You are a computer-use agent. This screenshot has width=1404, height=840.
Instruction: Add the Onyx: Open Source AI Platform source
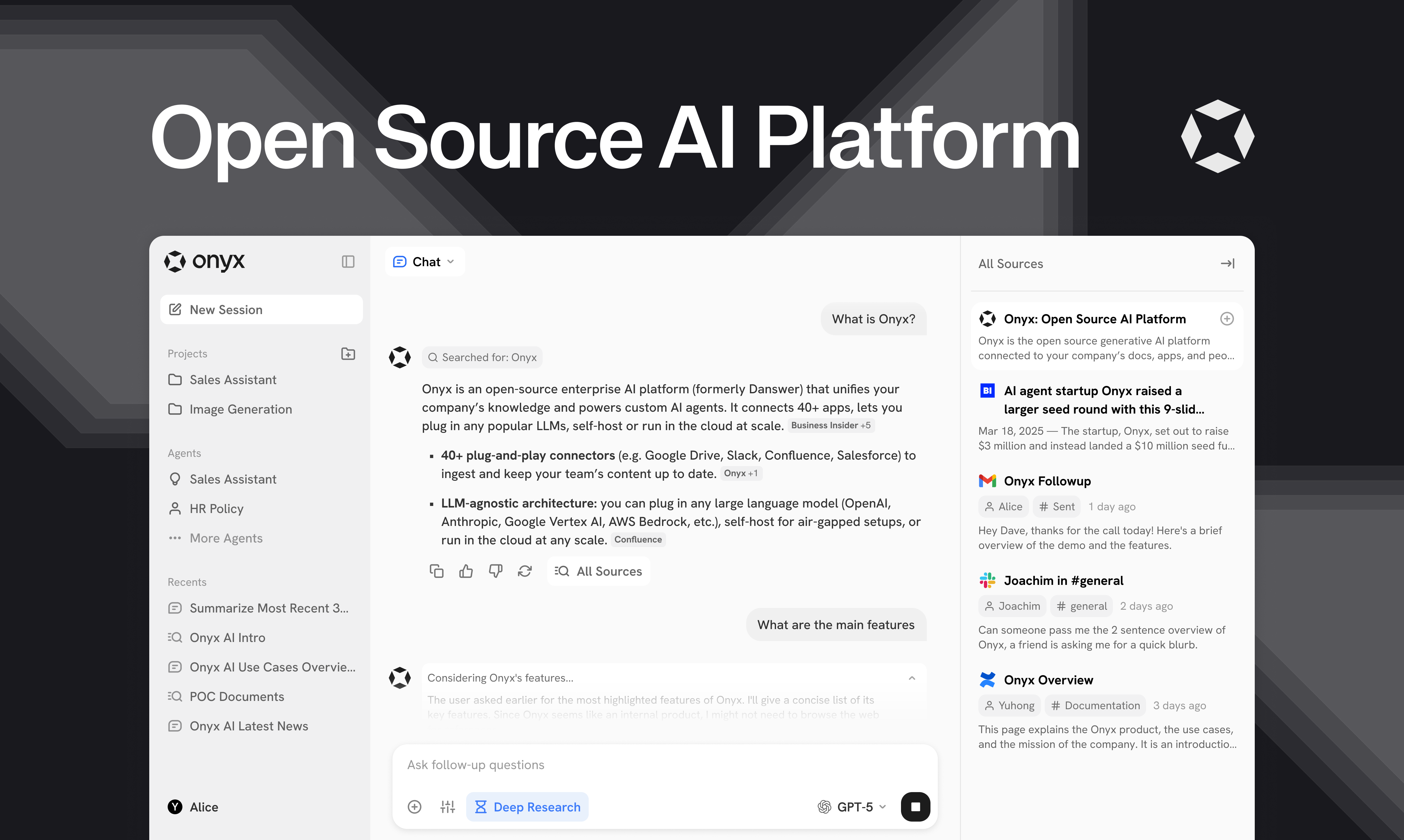[x=1226, y=319]
